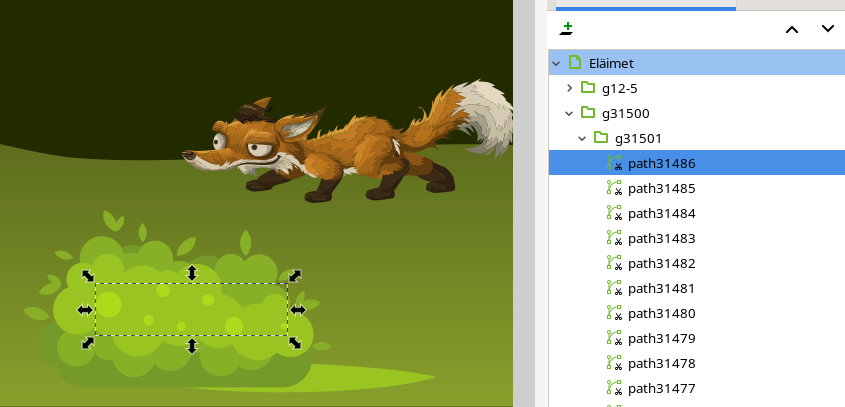
Task: Select path31485 in the objects list
Action: (x=697, y=188)
